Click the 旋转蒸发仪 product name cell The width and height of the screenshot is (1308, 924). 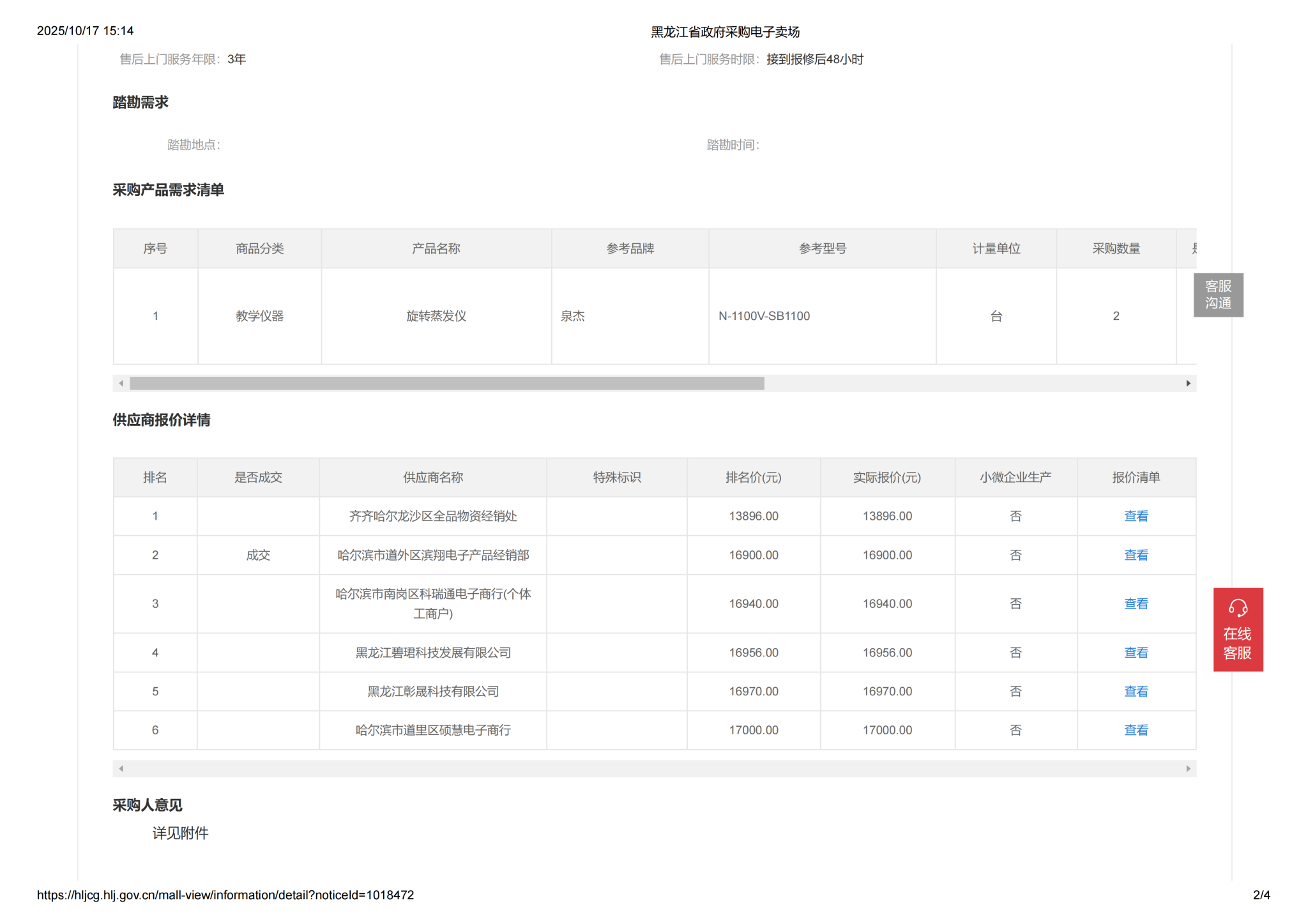pos(436,316)
